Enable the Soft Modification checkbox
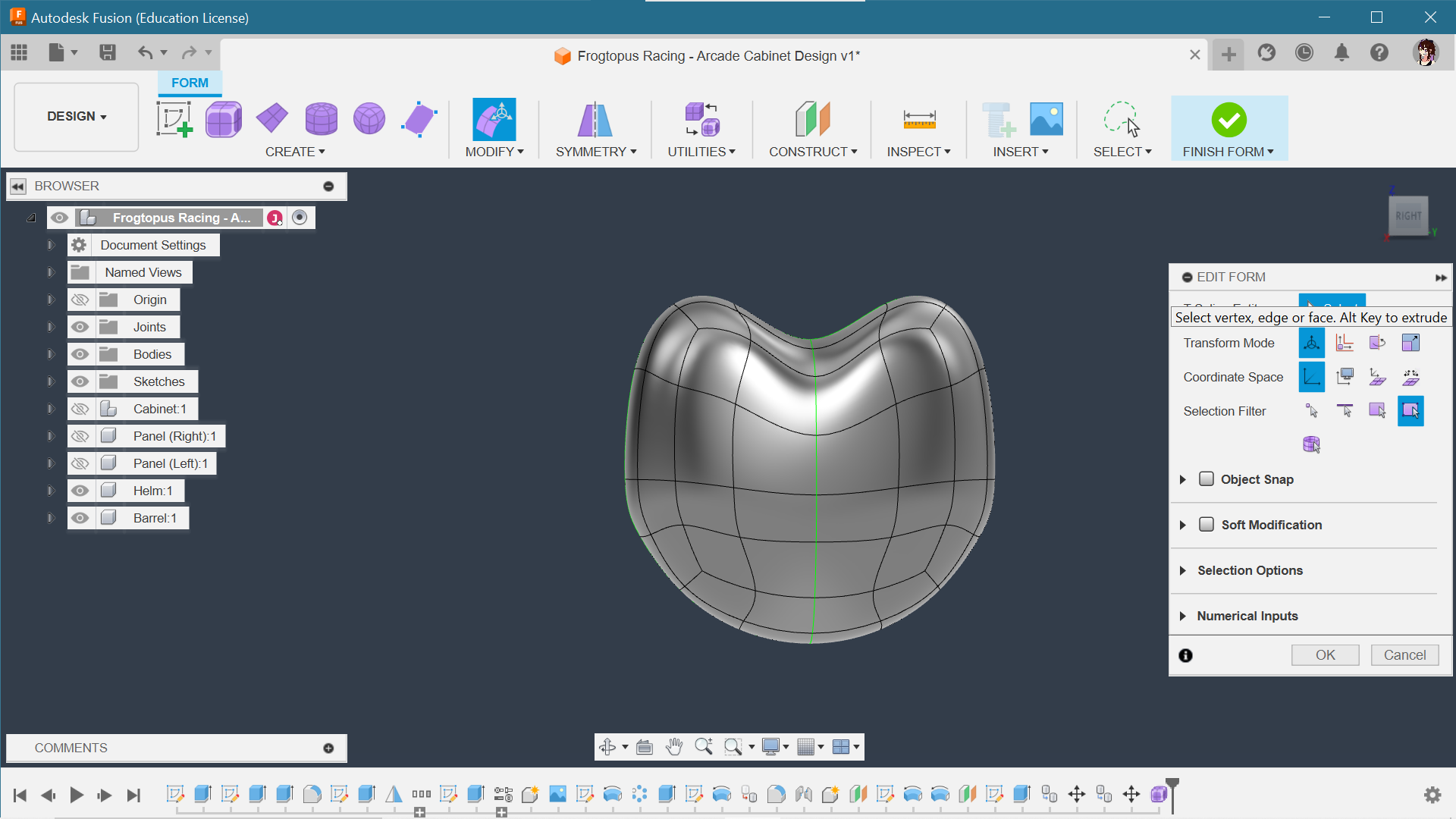The width and height of the screenshot is (1456, 819). tap(1207, 525)
